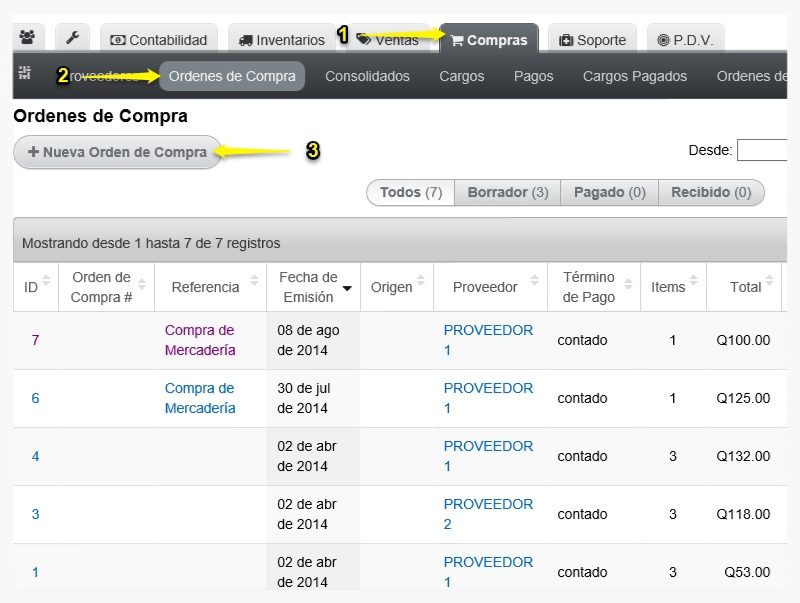Filter by Borrador (3)
This screenshot has height=603, width=800.
[x=508, y=192]
